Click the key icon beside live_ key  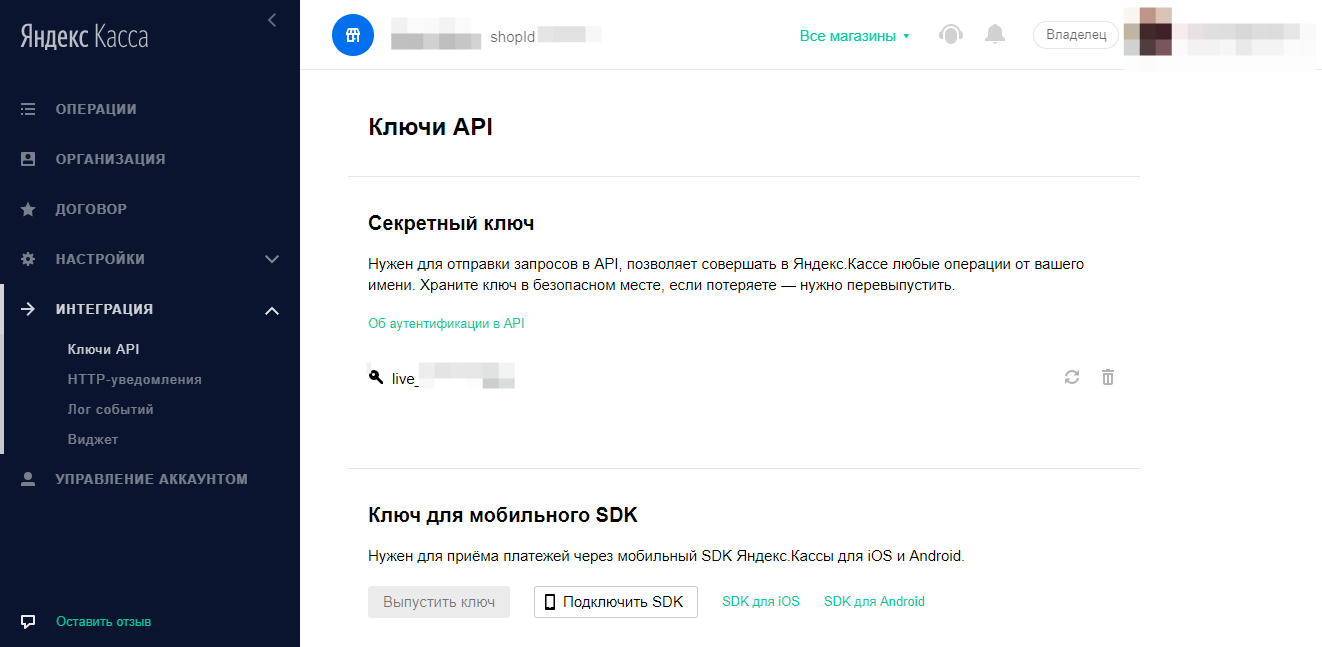pos(376,377)
